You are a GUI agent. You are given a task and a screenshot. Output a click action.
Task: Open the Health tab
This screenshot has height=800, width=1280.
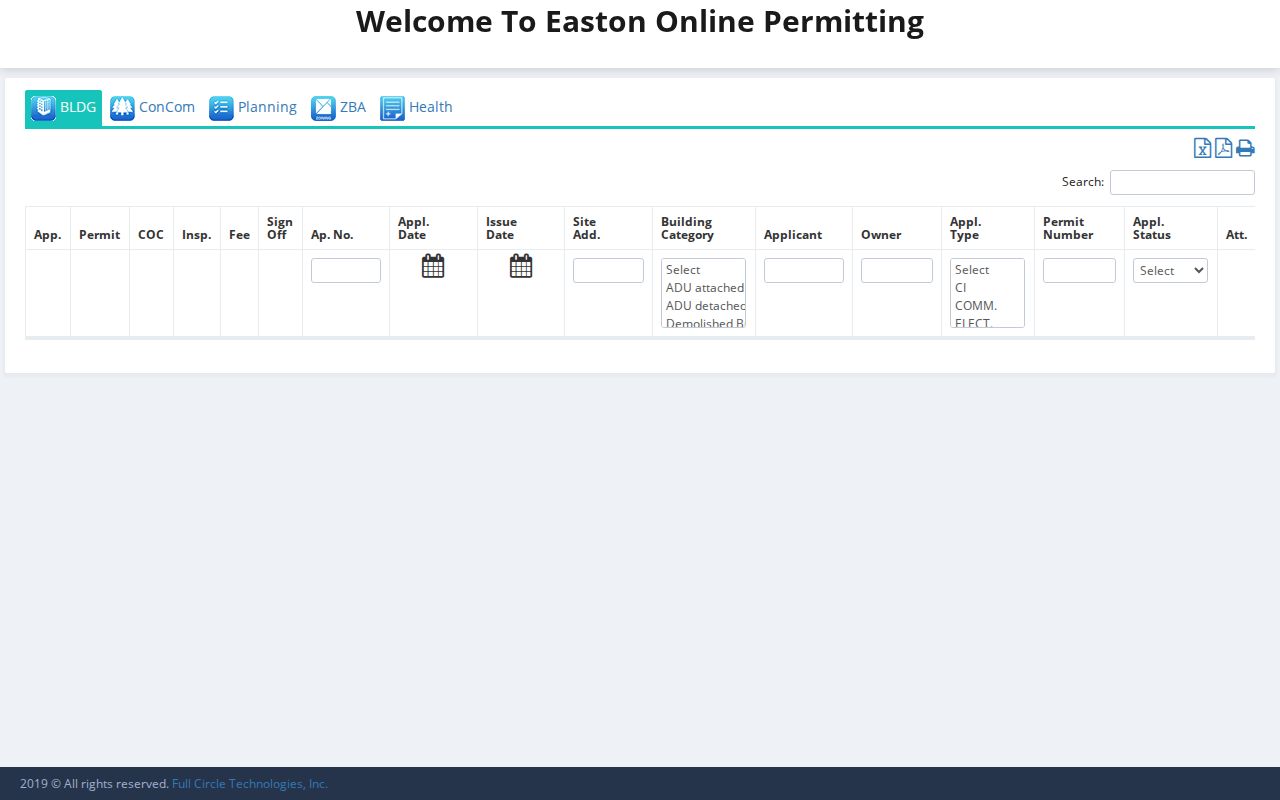pos(417,108)
